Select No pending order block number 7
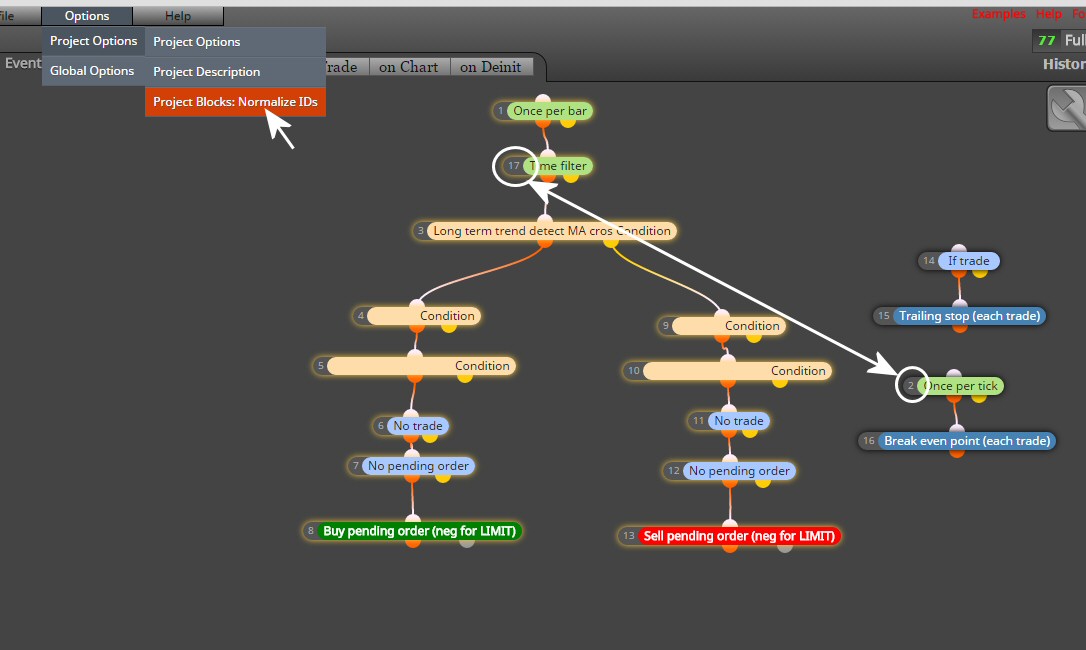This screenshot has width=1086, height=650. (418, 466)
